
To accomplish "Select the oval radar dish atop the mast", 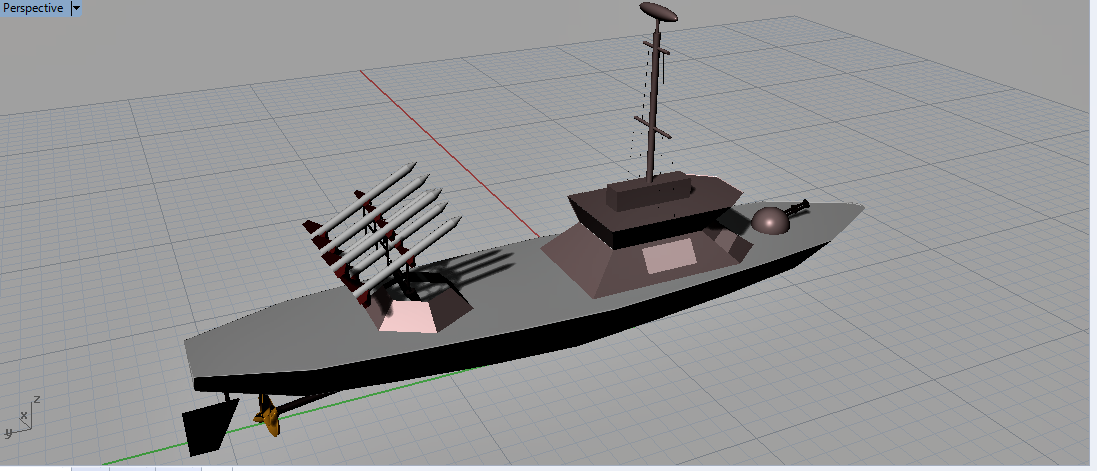I will (658, 12).
